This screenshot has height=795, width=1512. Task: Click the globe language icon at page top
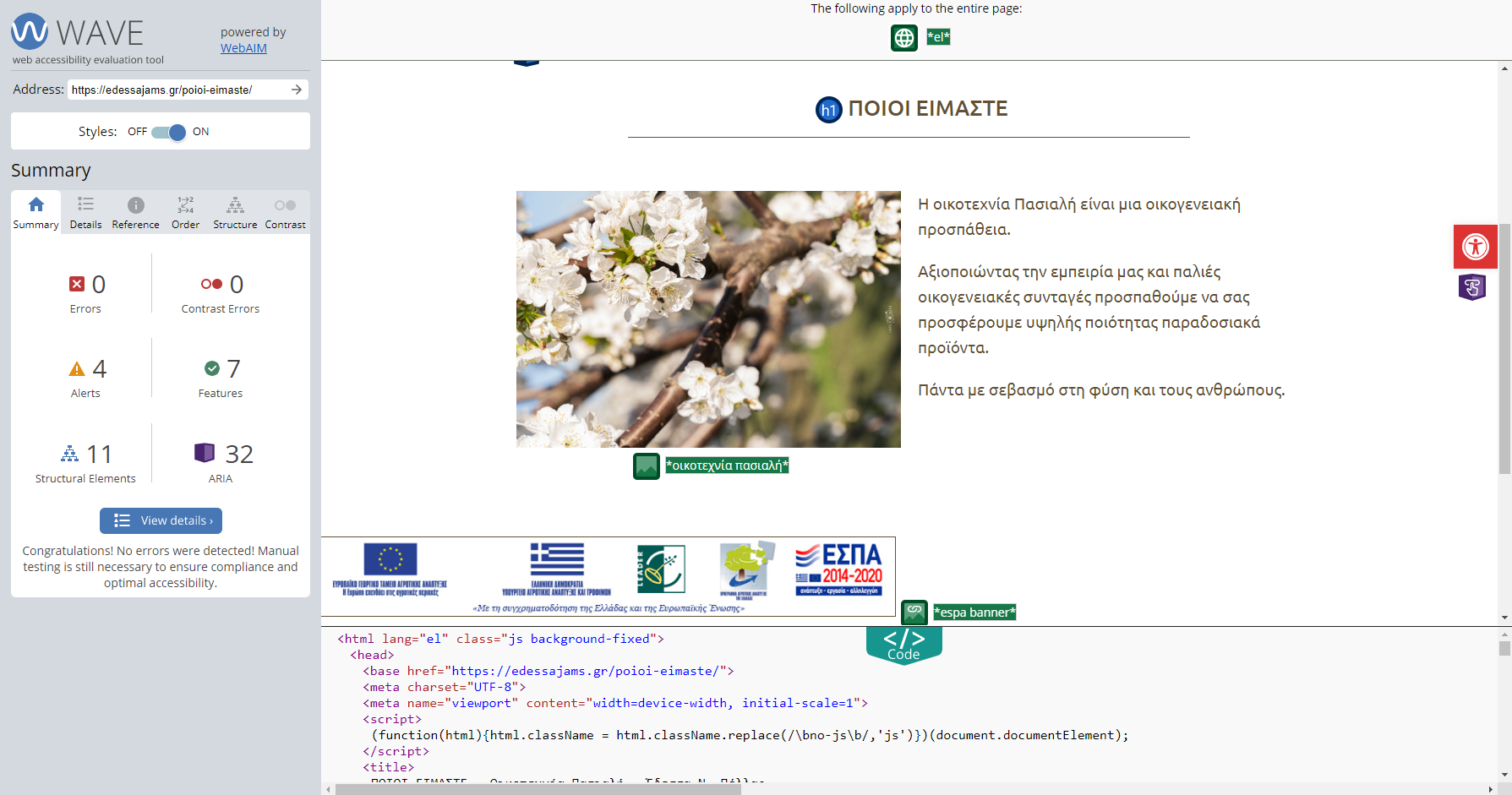tap(903, 37)
